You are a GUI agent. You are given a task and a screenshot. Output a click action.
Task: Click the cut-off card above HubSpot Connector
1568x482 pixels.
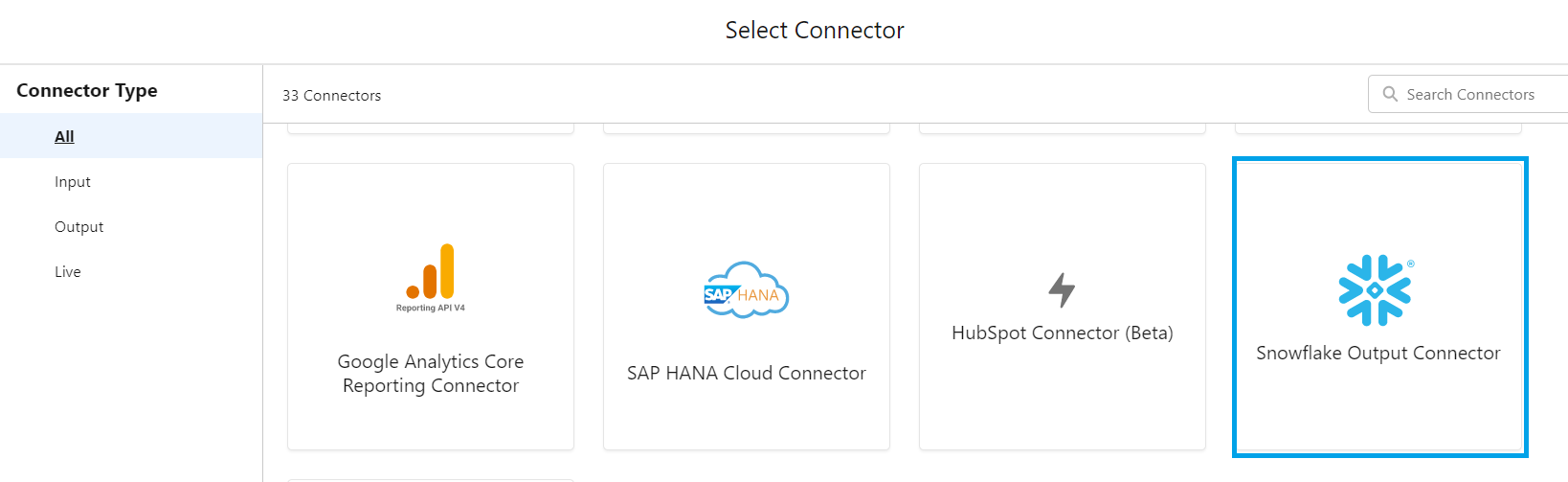pyautogui.click(x=1062, y=128)
